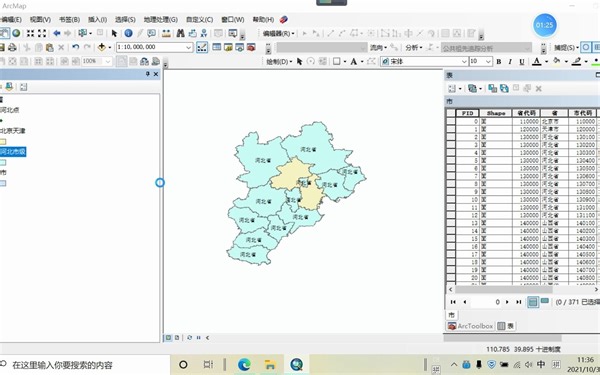Open the 插入(I) menu
Image resolution: width=600 pixels, height=375 pixels.
click(x=98, y=20)
